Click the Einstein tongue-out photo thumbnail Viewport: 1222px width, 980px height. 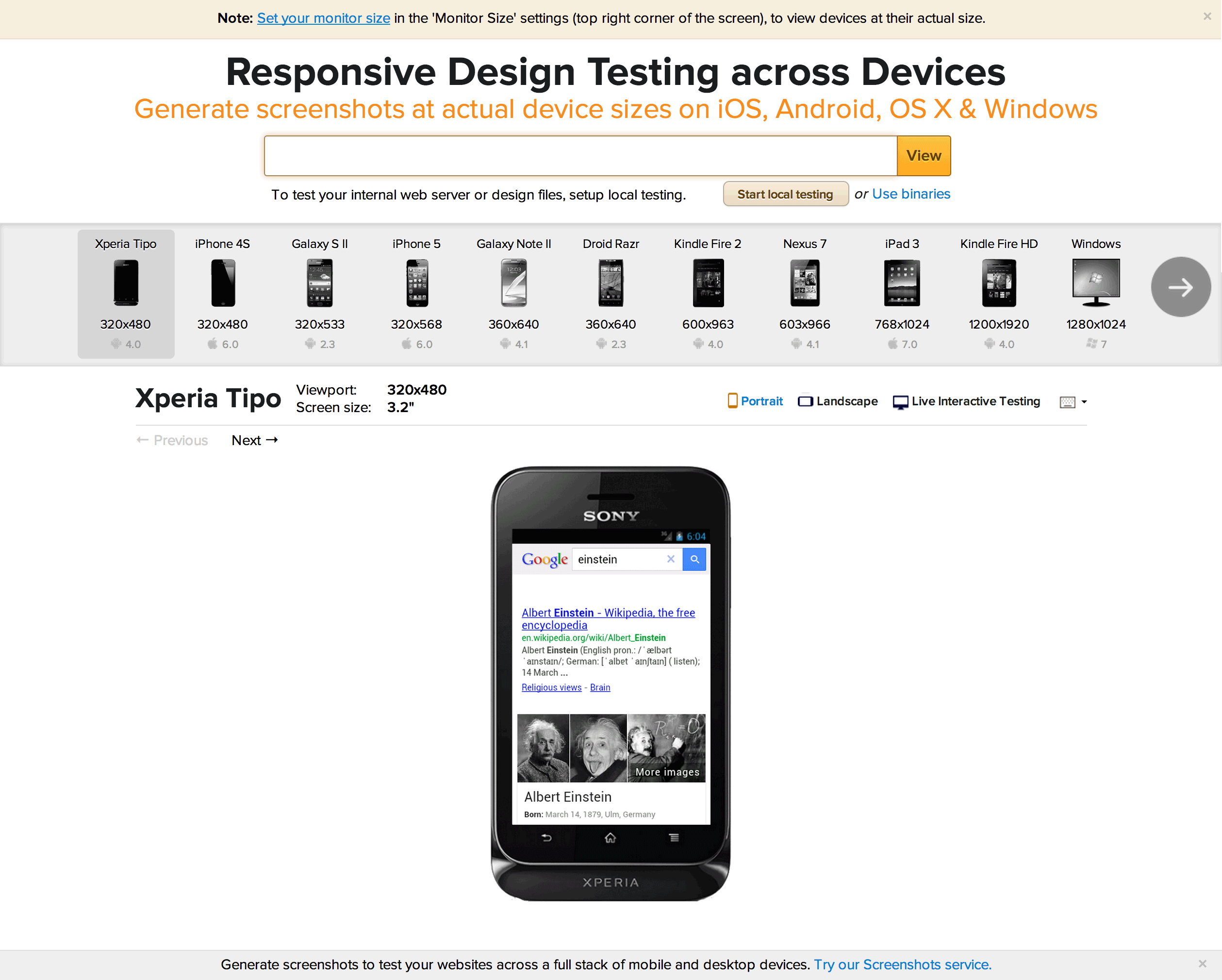pos(598,748)
